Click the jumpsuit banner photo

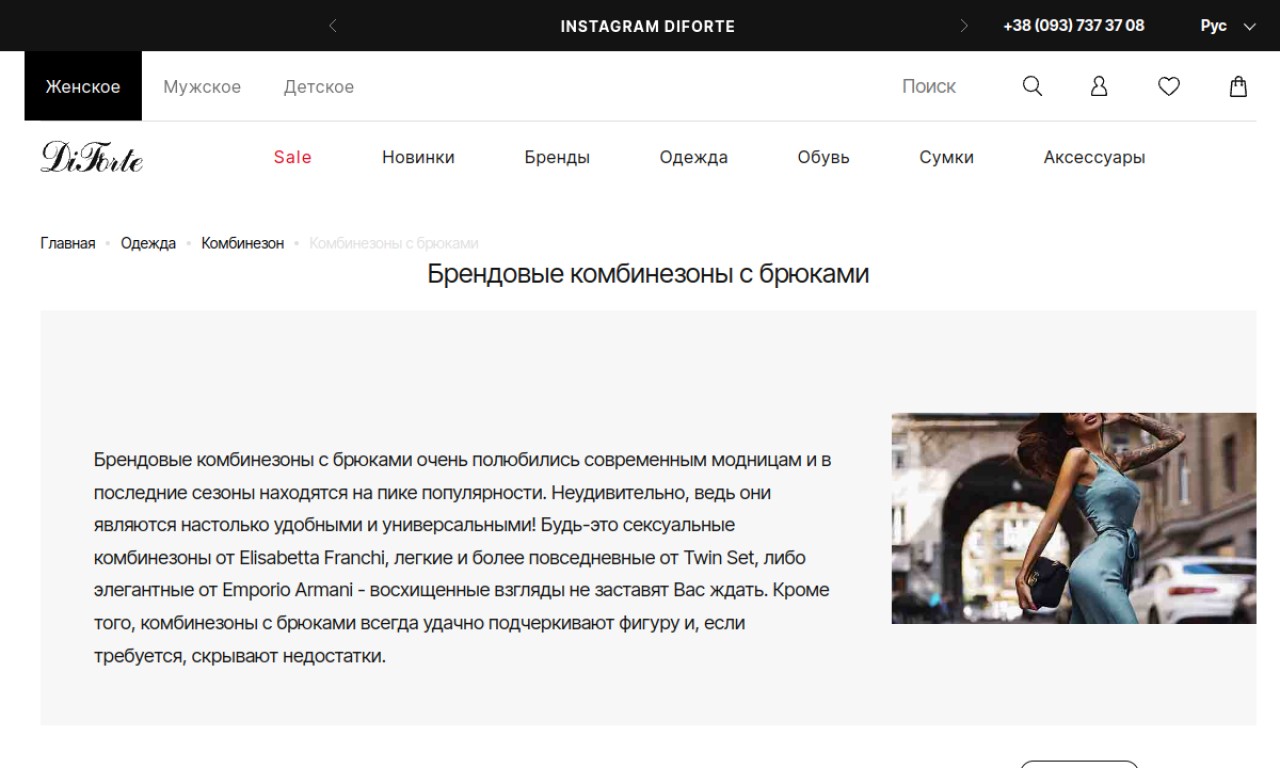[1073, 518]
